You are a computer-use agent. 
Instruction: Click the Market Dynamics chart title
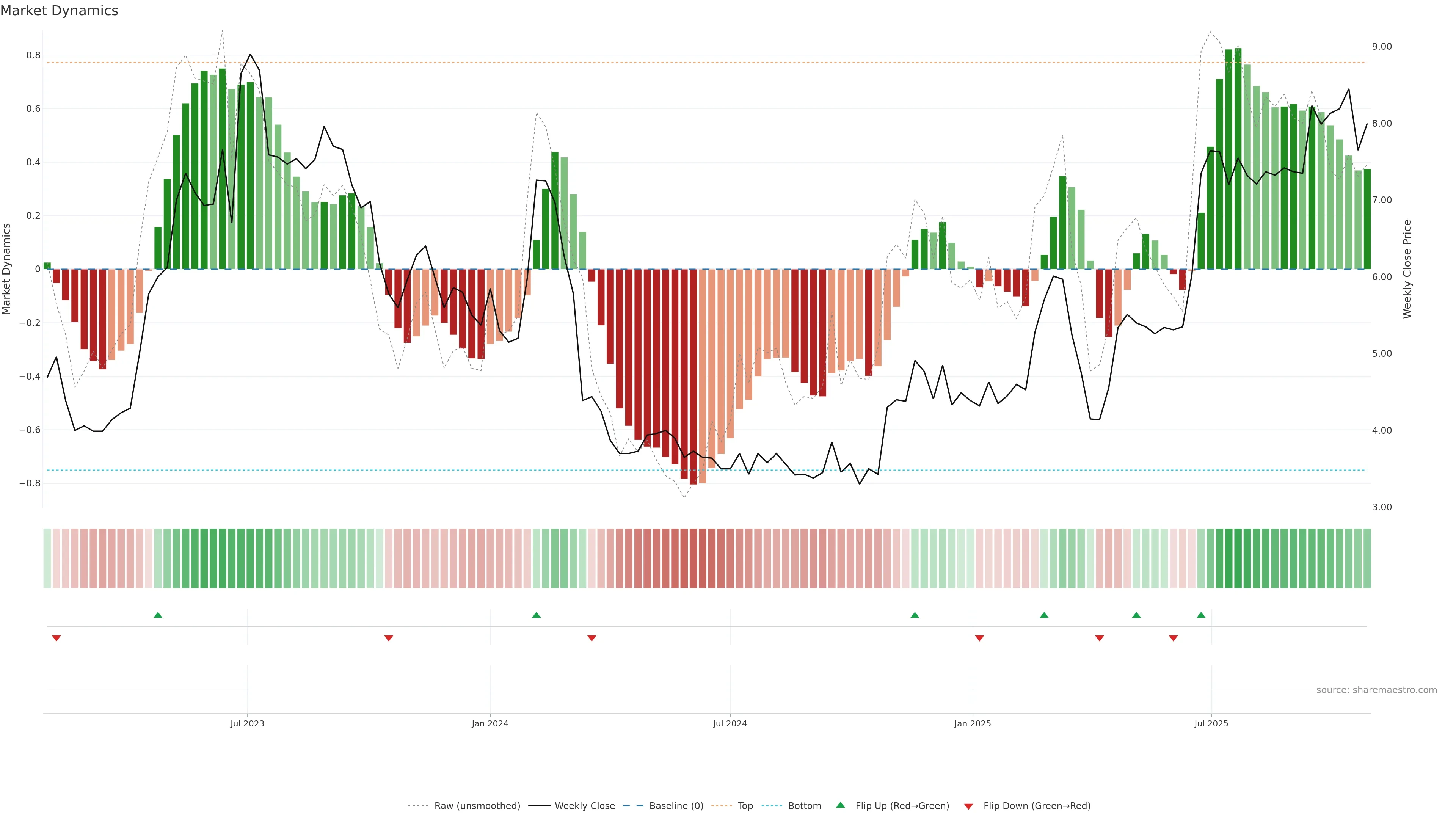tap(60, 11)
